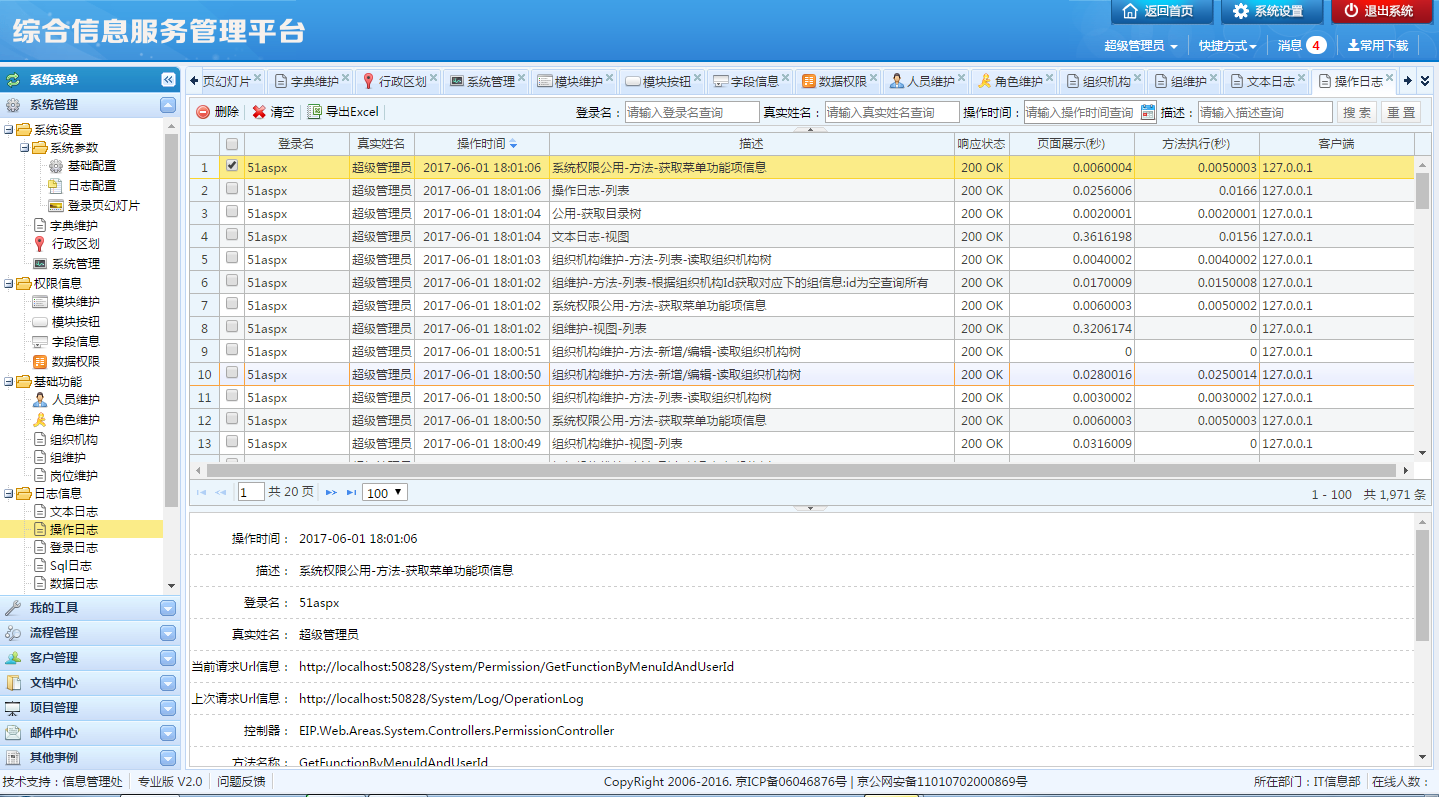
Task: Open the tab list dropdown chevron
Action: [x=1426, y=81]
